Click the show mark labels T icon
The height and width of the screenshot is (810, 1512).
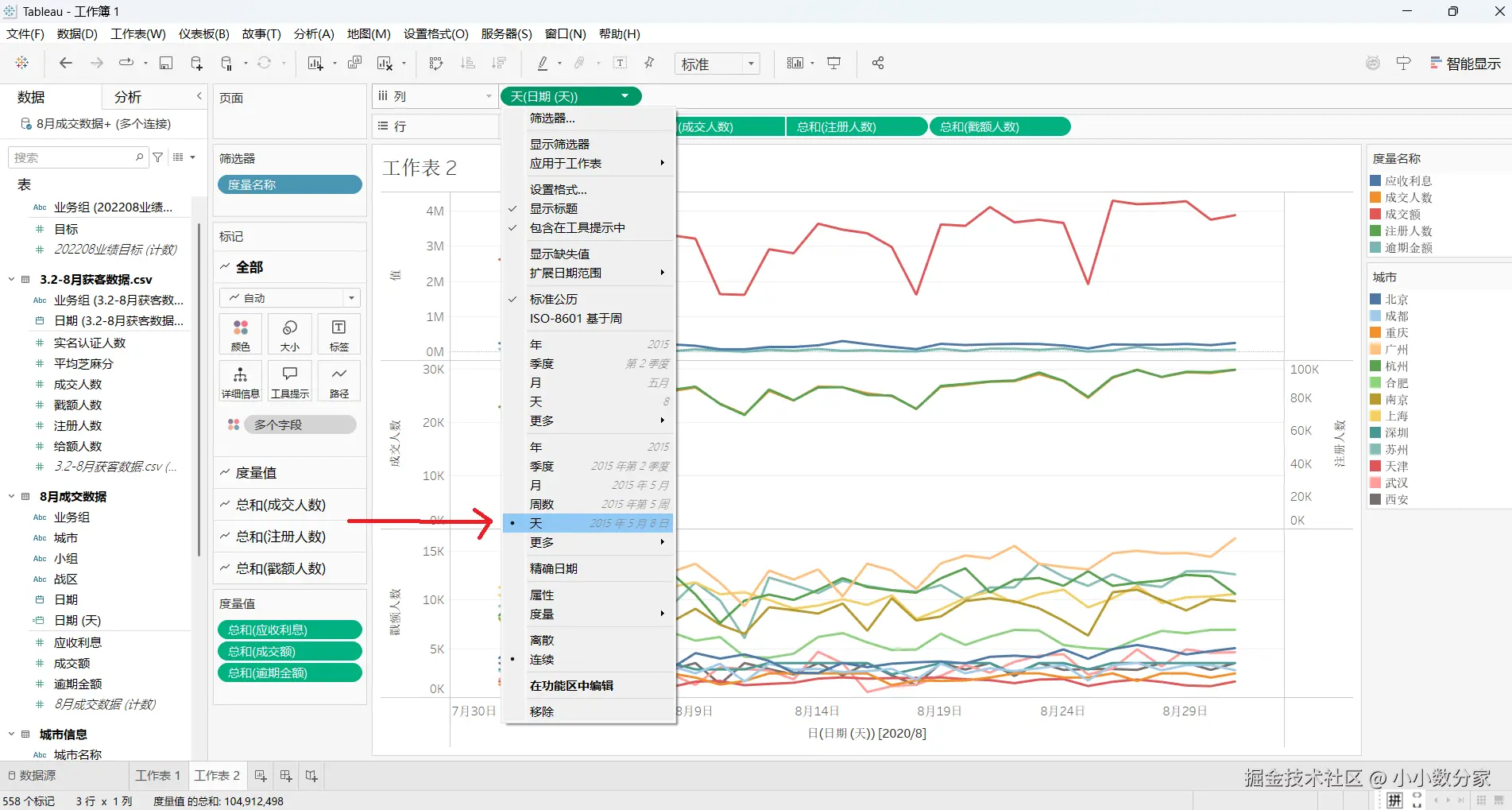tap(621, 63)
